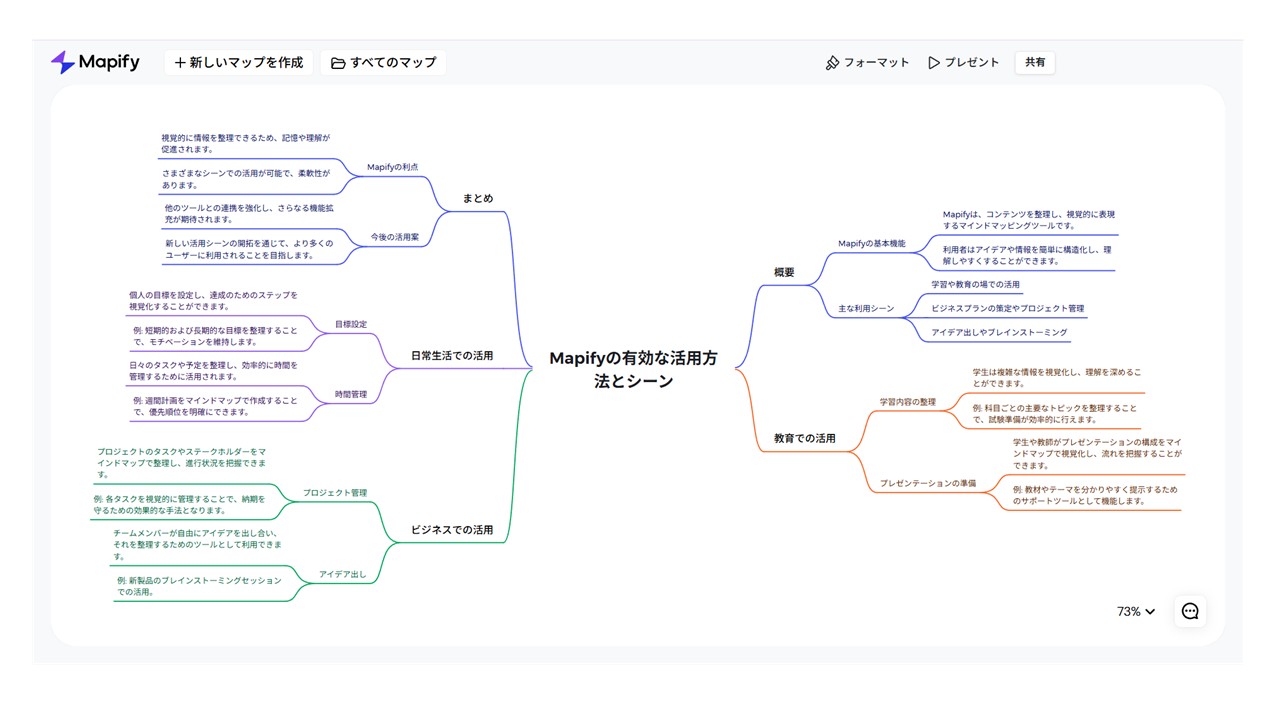Select the アイデア出し node under ビジネス
1280x720 pixels.
[x=343, y=574]
